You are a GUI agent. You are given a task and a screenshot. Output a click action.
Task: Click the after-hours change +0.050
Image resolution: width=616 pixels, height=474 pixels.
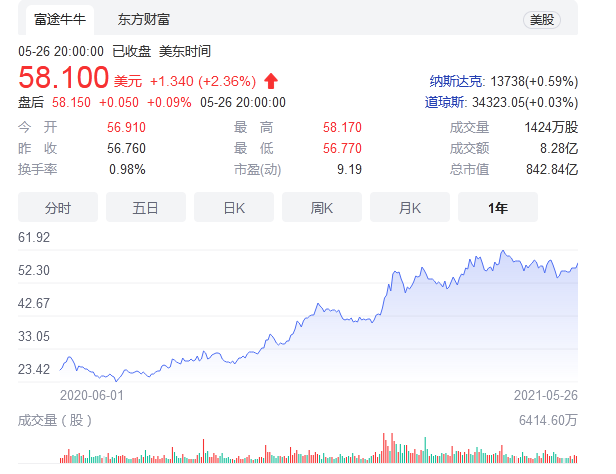pos(119,102)
